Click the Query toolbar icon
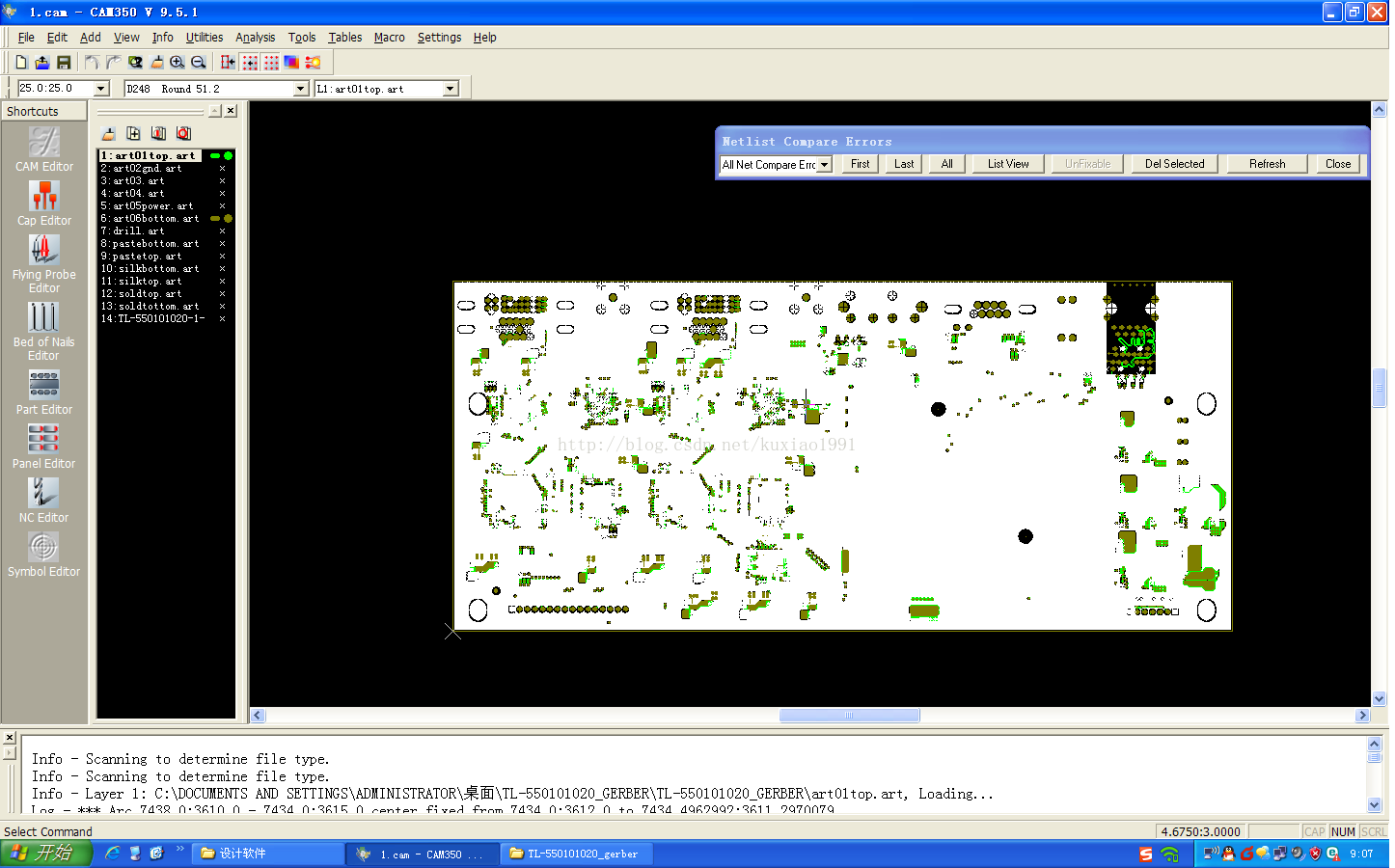This screenshot has width=1395, height=868. pyautogui.click(x=135, y=62)
